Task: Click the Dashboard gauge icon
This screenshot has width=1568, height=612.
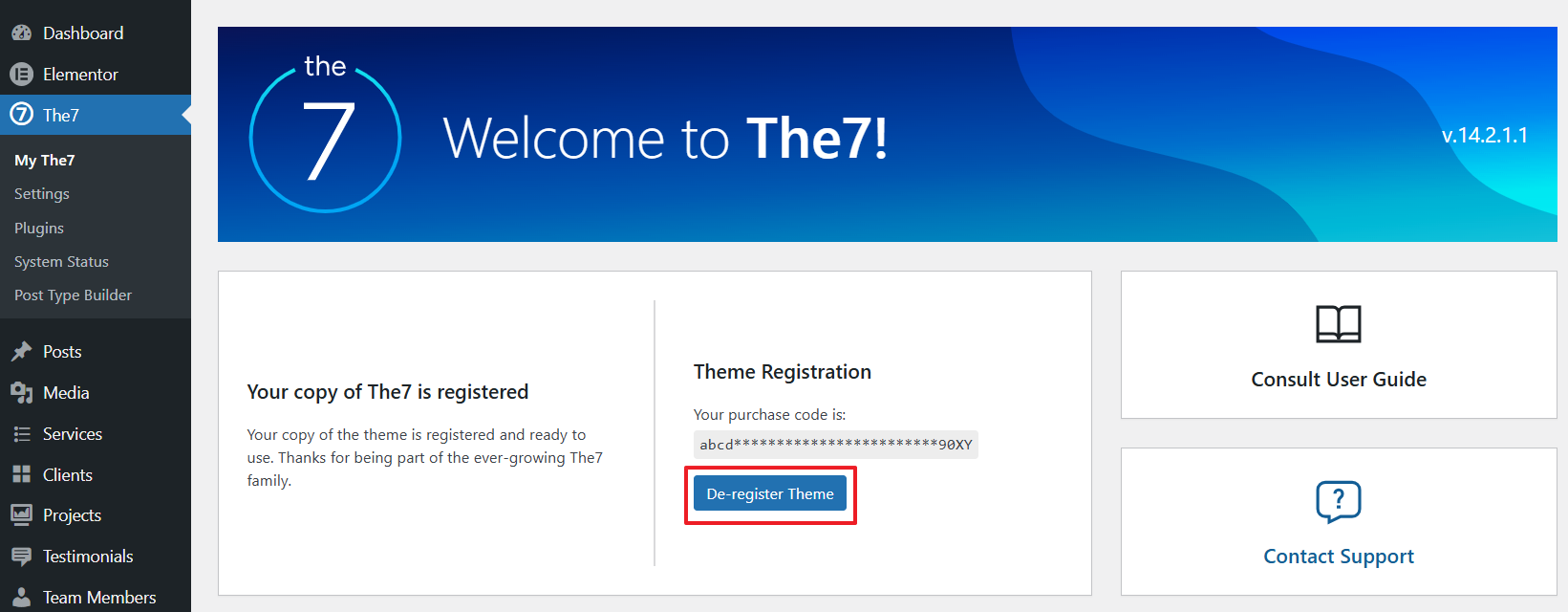Action: [x=21, y=33]
